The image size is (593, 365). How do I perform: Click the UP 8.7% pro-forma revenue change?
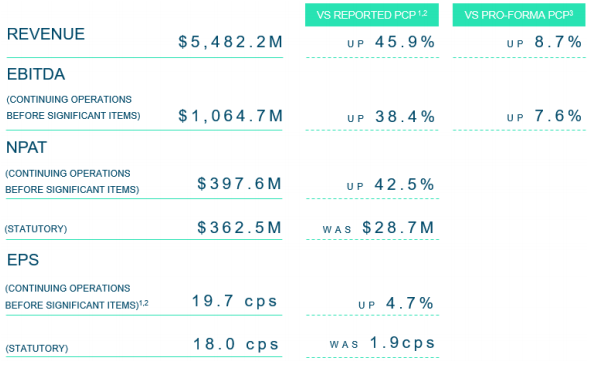click(544, 42)
